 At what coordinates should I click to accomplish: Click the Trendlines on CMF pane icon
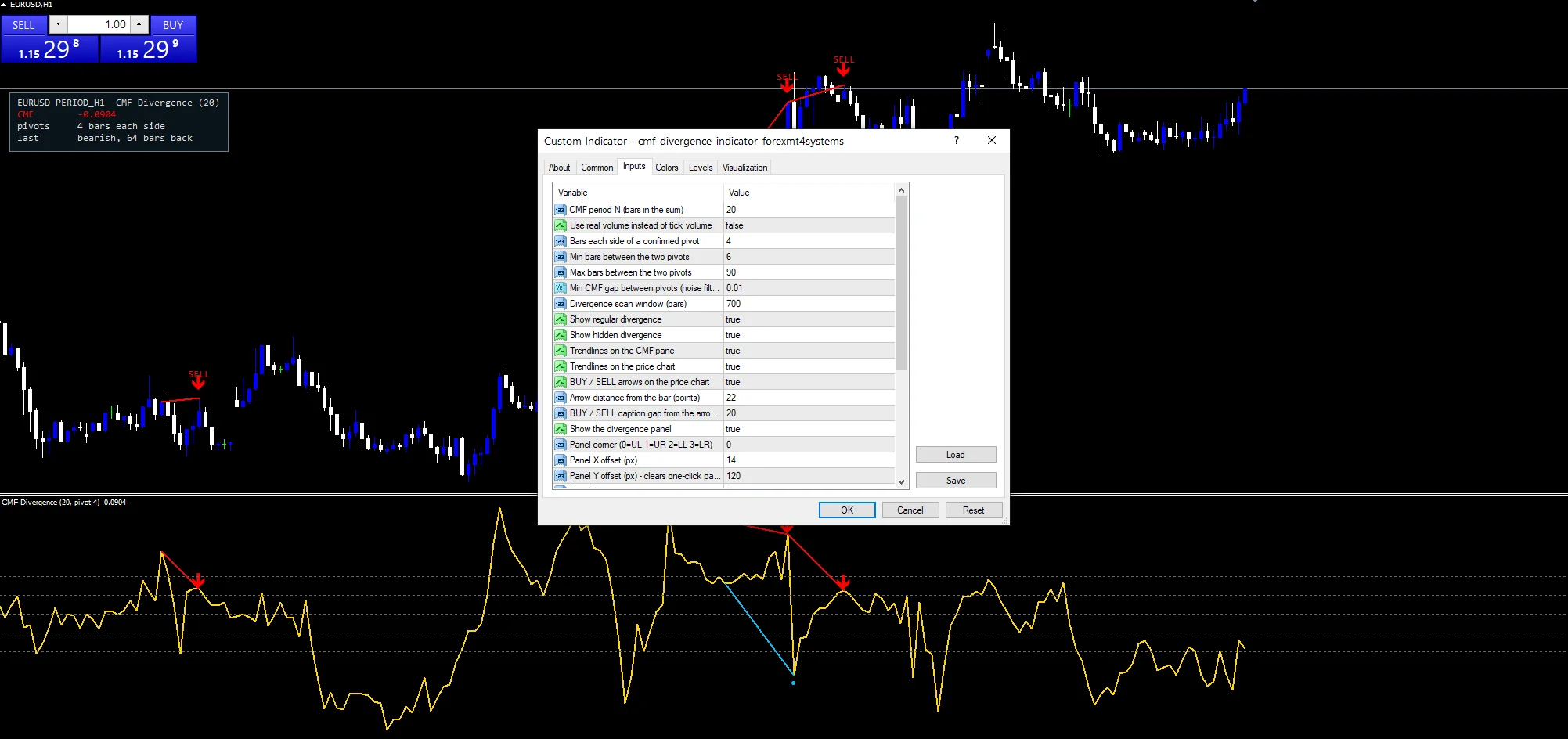[x=560, y=351]
